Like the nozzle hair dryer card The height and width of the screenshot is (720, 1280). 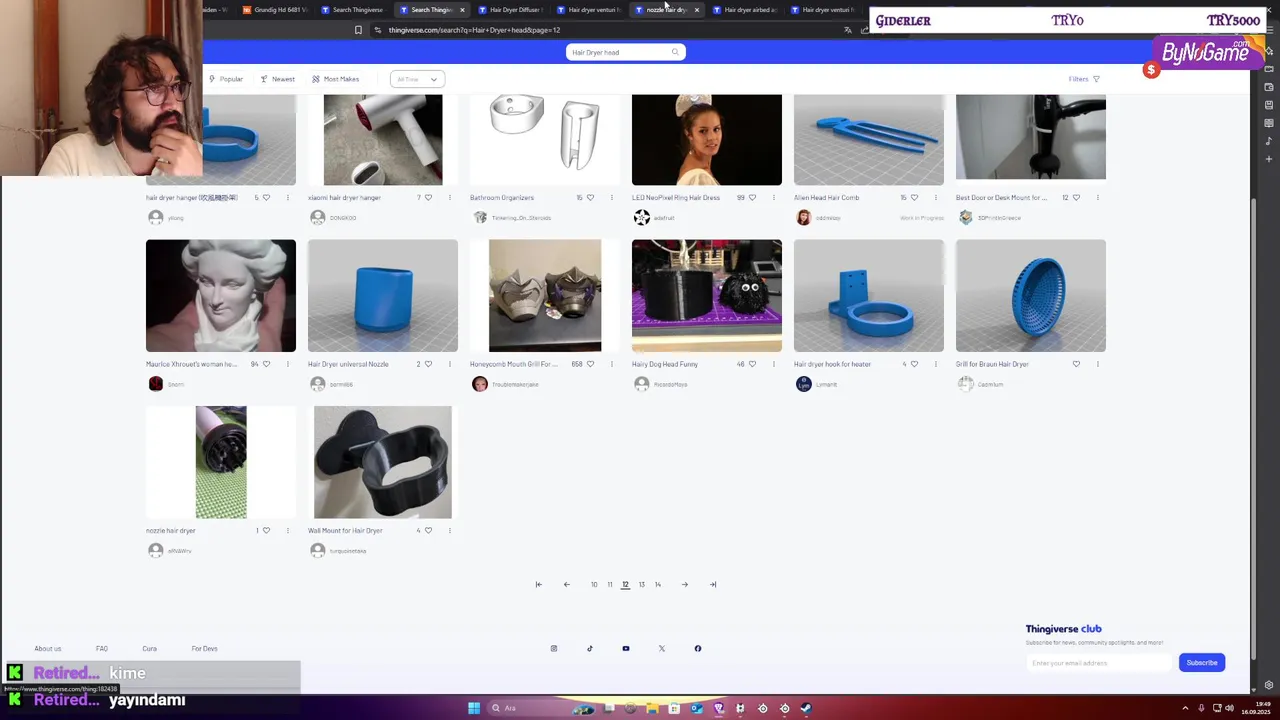pos(266,531)
